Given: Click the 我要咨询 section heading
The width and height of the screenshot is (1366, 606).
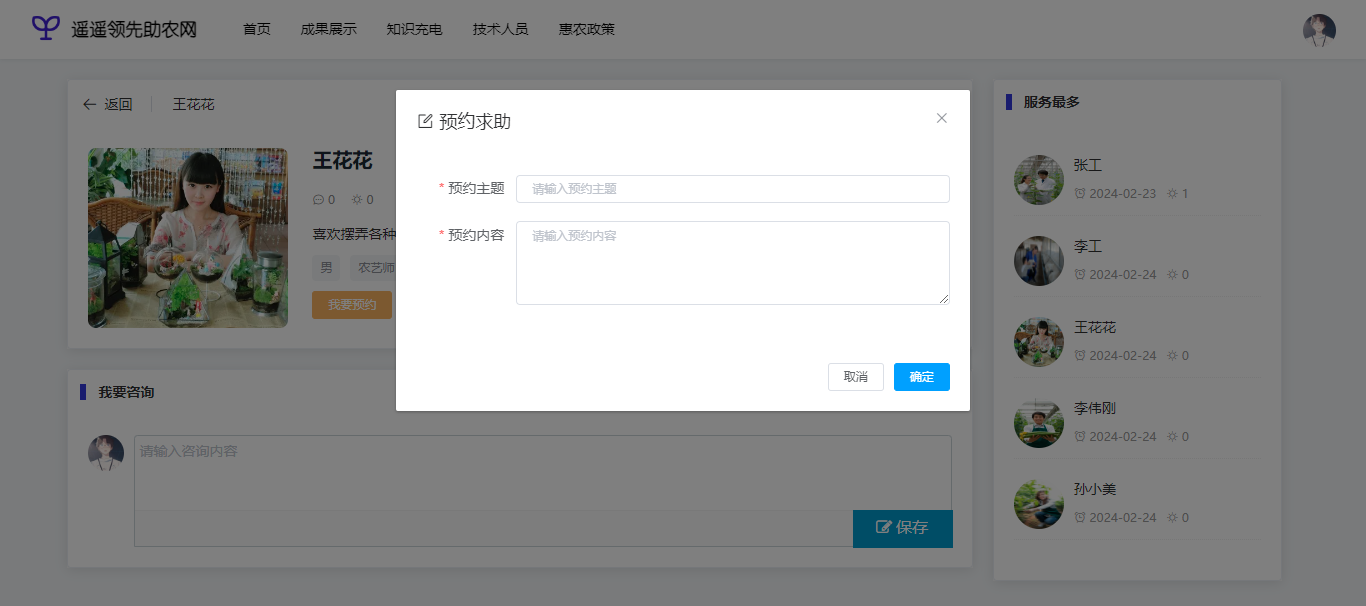Looking at the screenshot, I should click(x=126, y=392).
